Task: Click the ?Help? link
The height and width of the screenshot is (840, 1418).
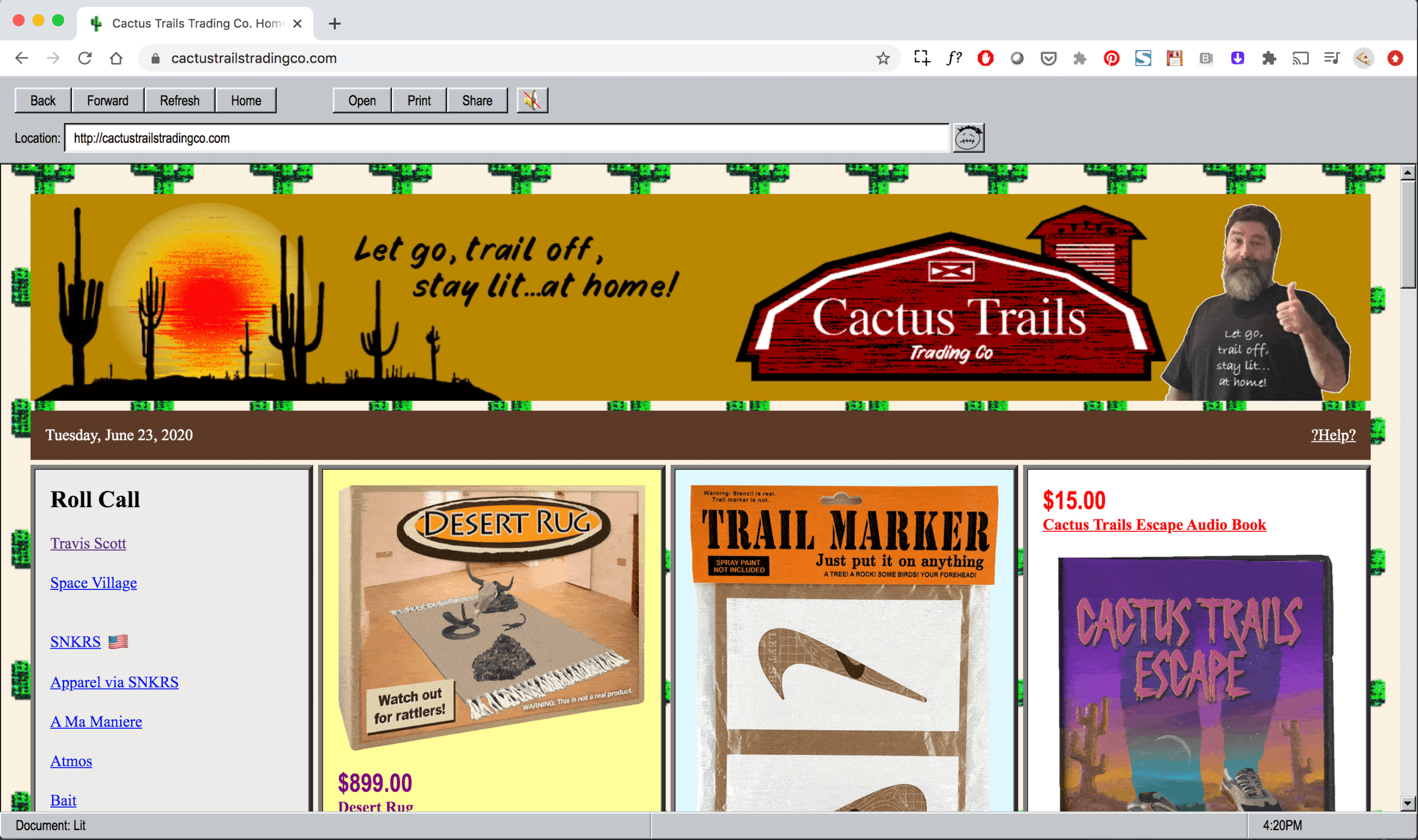Action: 1332,435
